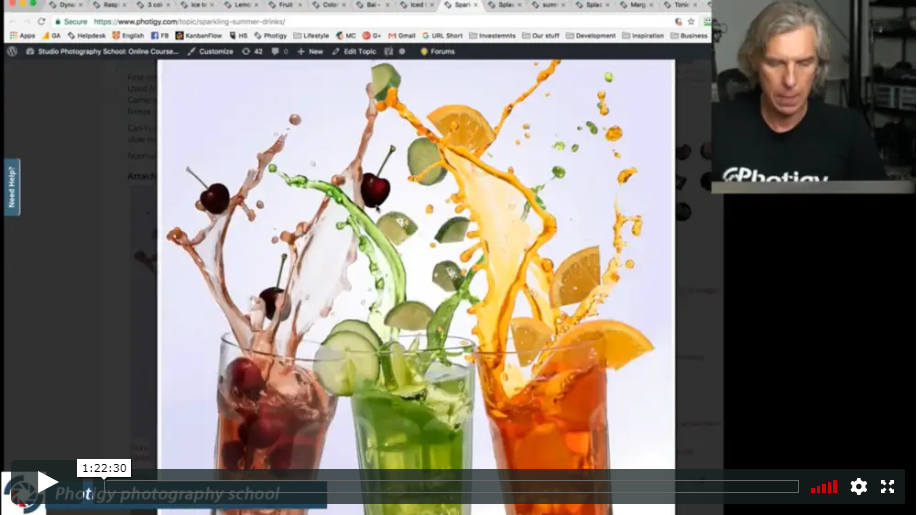Open WordPress logo menu
Image resolution: width=917 pixels, height=515 pixels.
(x=12, y=51)
